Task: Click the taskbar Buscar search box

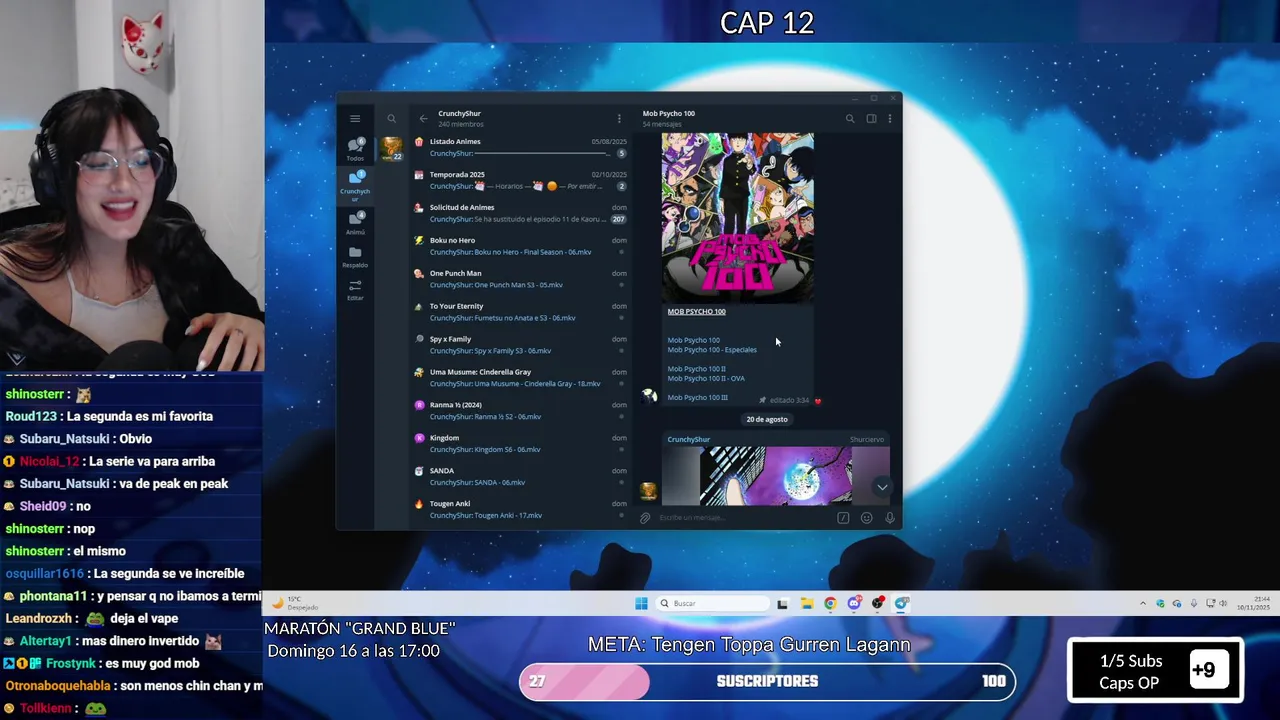Action: click(x=714, y=603)
